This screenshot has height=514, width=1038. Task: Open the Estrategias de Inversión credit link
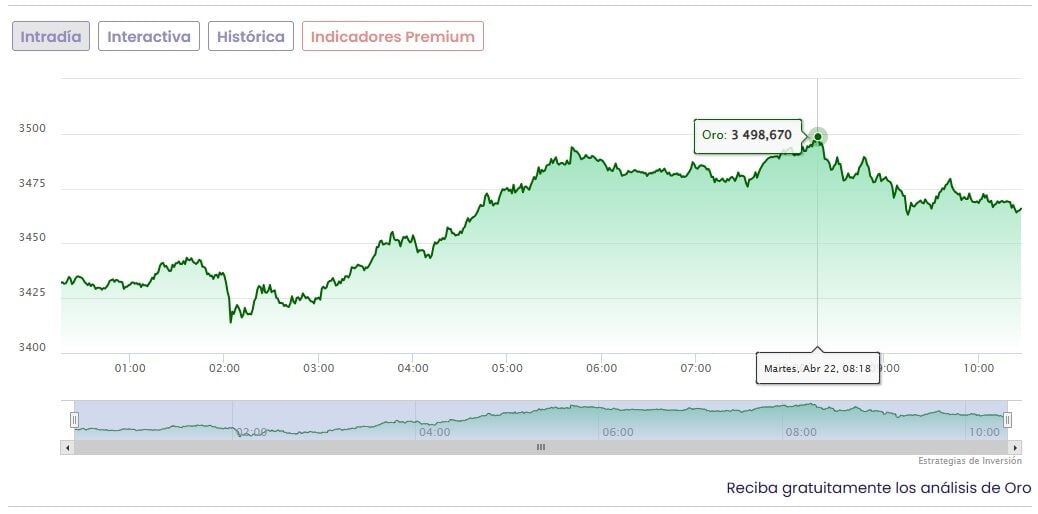(x=970, y=461)
